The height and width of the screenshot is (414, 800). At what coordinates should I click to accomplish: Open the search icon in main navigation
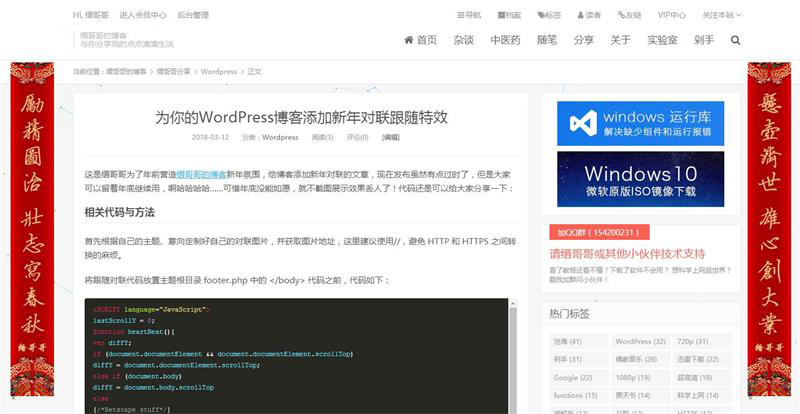(x=735, y=40)
